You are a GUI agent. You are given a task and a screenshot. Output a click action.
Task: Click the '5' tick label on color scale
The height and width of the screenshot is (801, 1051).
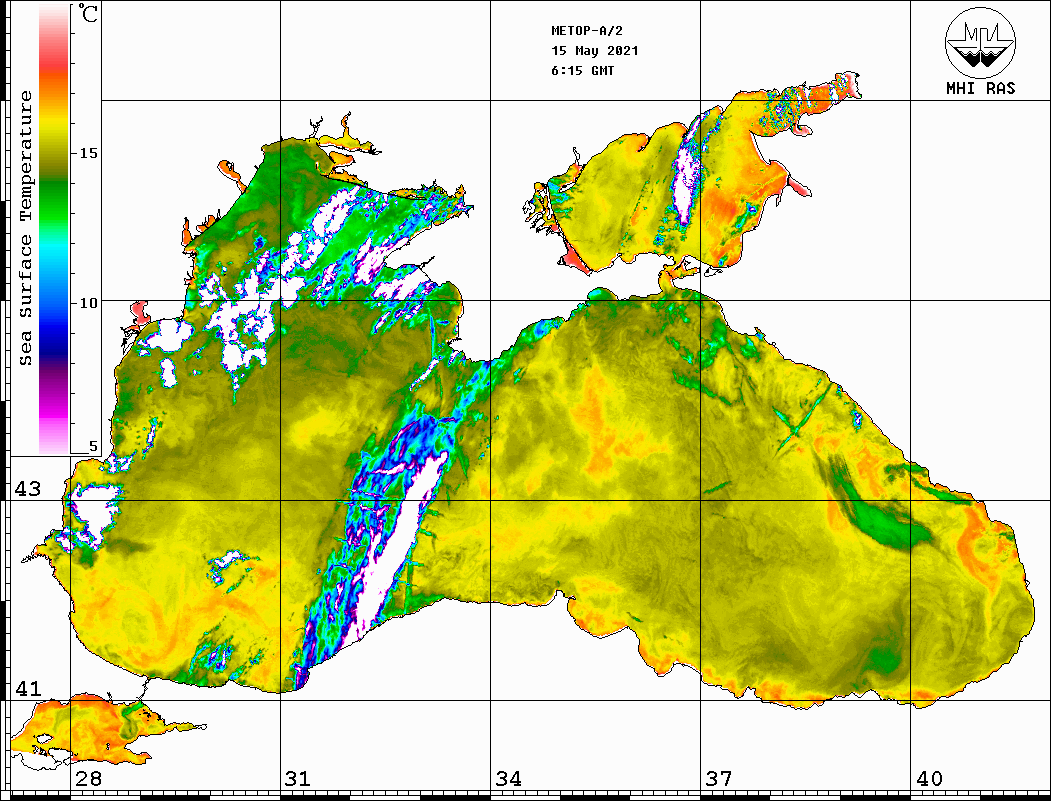pyautogui.click(x=93, y=446)
